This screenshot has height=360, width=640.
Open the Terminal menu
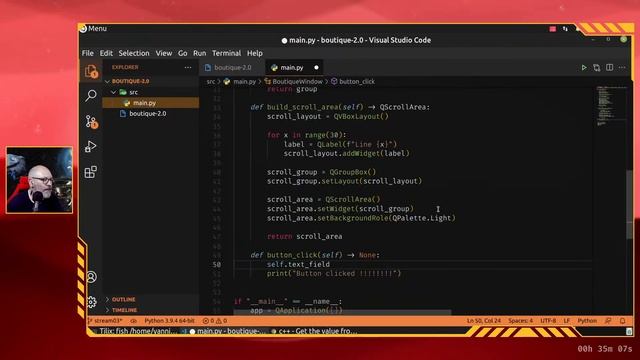227,53
